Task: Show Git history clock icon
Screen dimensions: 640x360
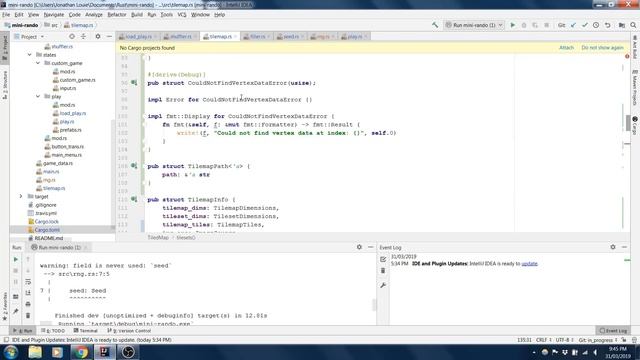Action: coord(596,25)
